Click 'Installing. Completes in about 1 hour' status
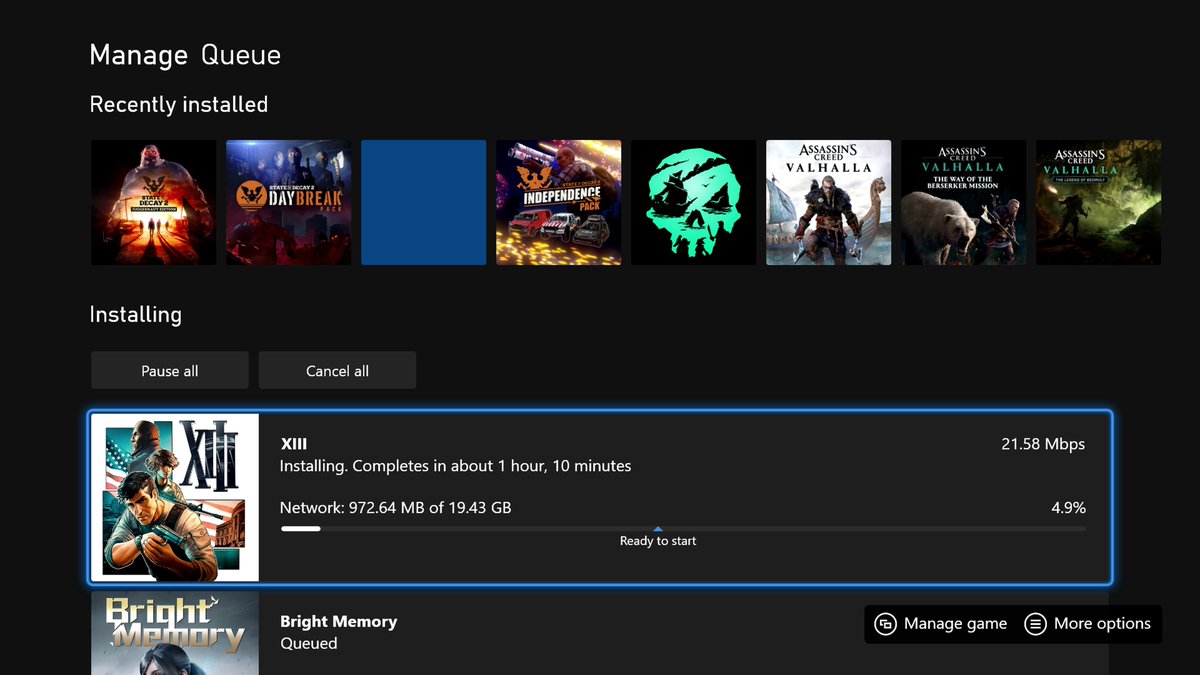This screenshot has width=1200, height=675. click(x=456, y=466)
